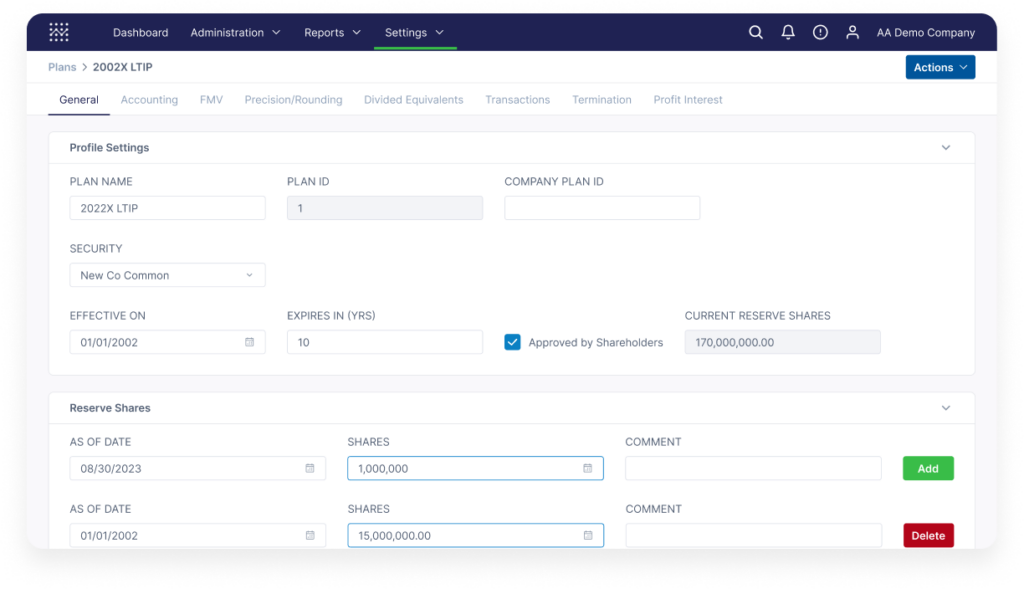Viewport: 1024px width, 589px height.
Task: Delete the 01/01/2002 reserve shares entry
Action: click(x=928, y=535)
